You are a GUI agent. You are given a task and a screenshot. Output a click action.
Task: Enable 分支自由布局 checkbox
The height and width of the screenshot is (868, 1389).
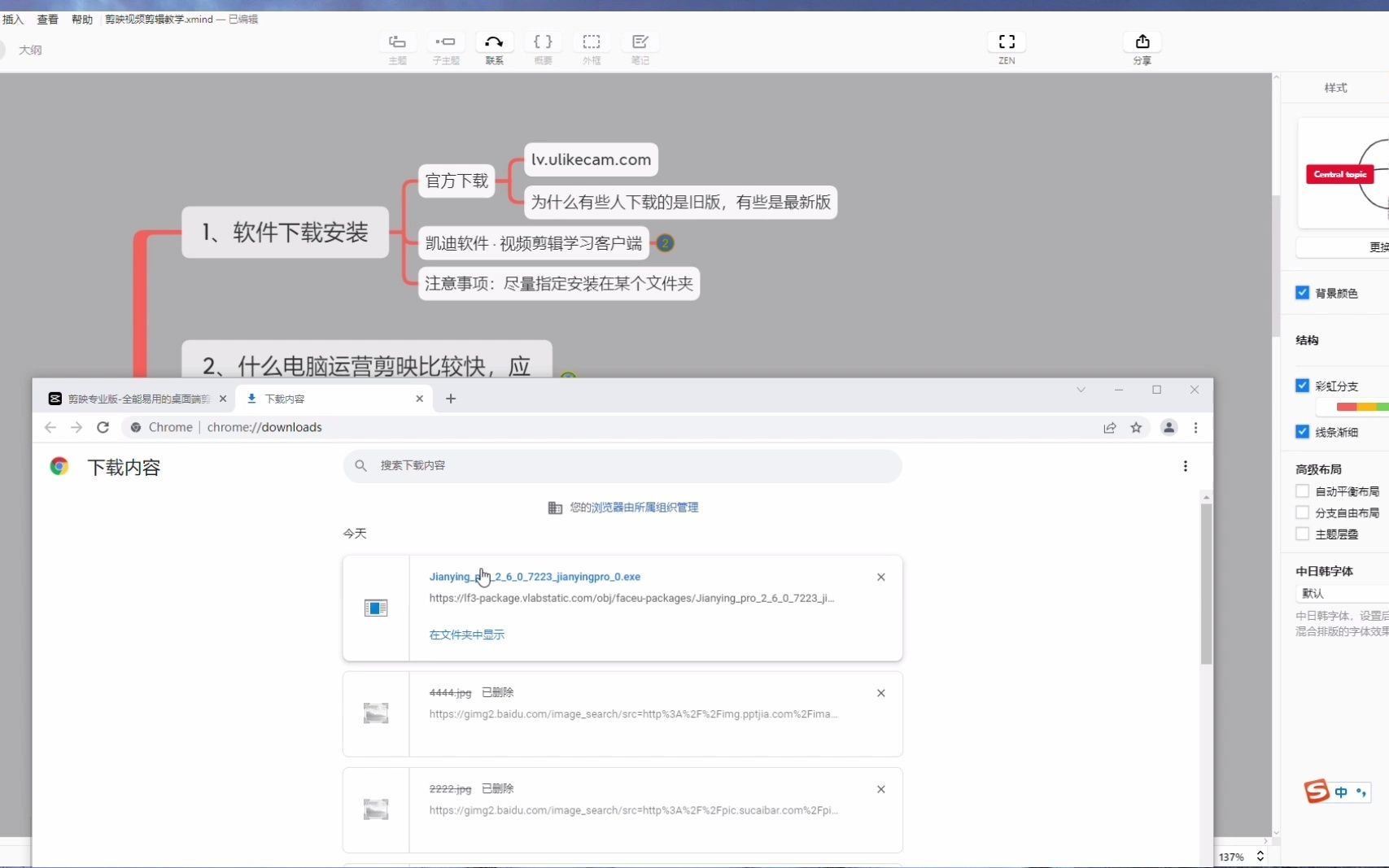tap(1303, 513)
